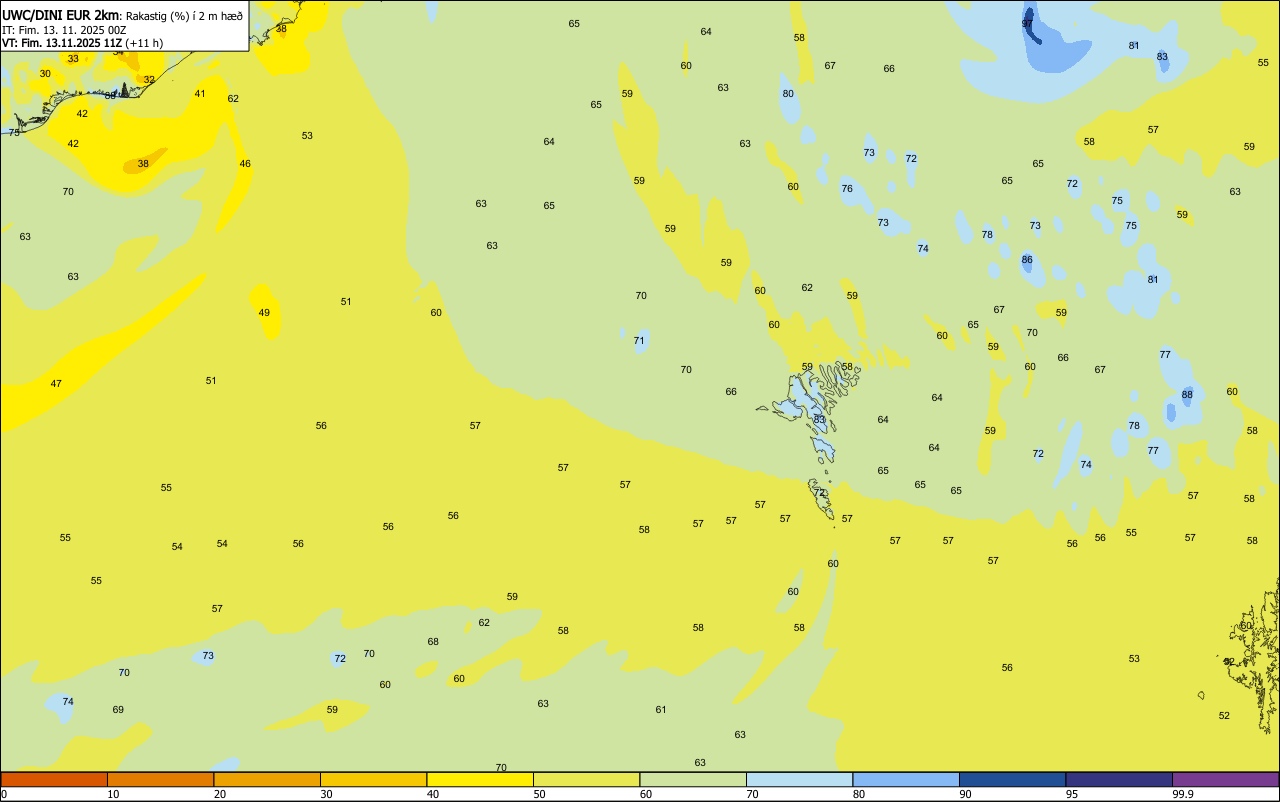Click the legend tick label 95
Screen dimensions: 1280x802
click(x=1072, y=794)
